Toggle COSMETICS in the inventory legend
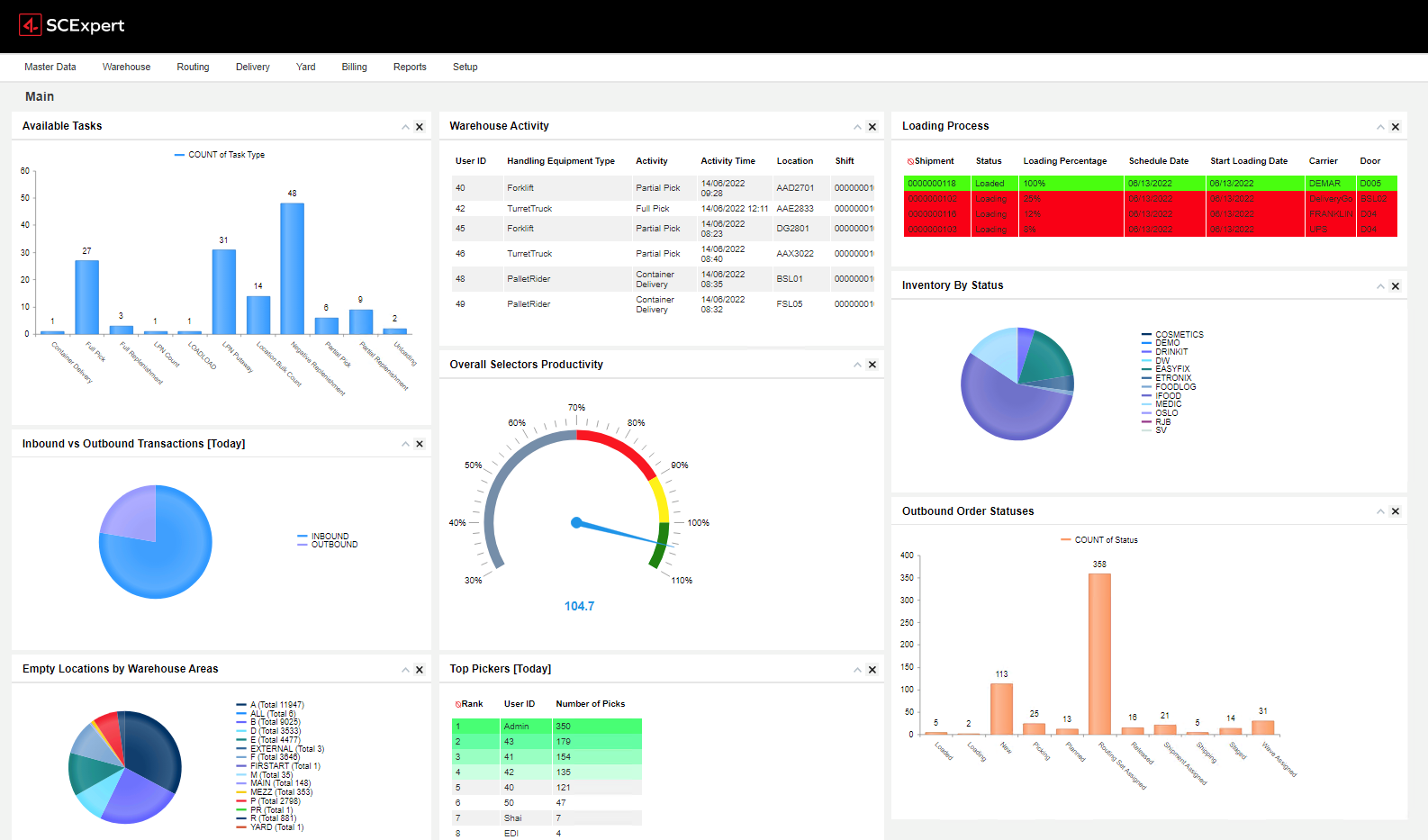Image resolution: width=1428 pixels, height=840 pixels. pos(1178,335)
